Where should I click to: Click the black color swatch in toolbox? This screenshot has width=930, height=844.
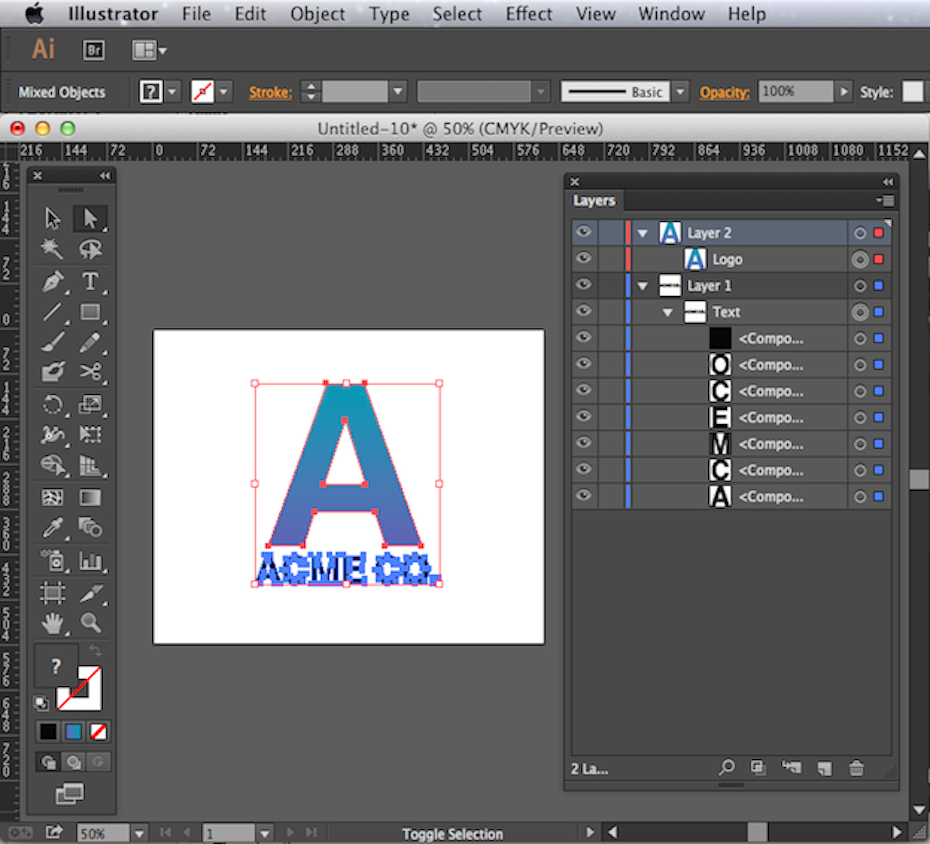click(48, 732)
